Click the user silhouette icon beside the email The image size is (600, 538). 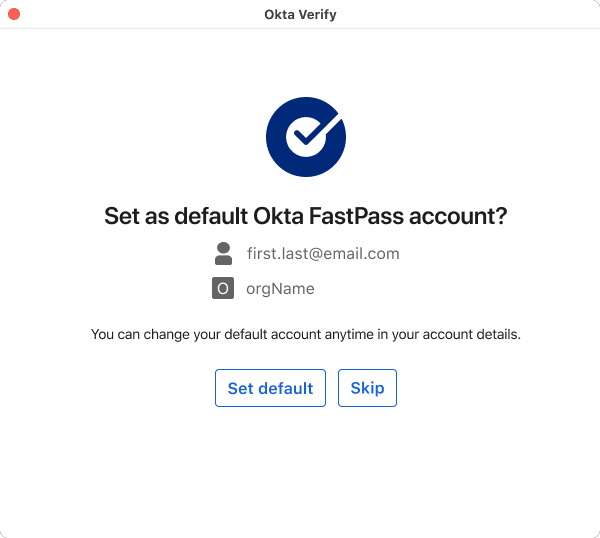223,253
